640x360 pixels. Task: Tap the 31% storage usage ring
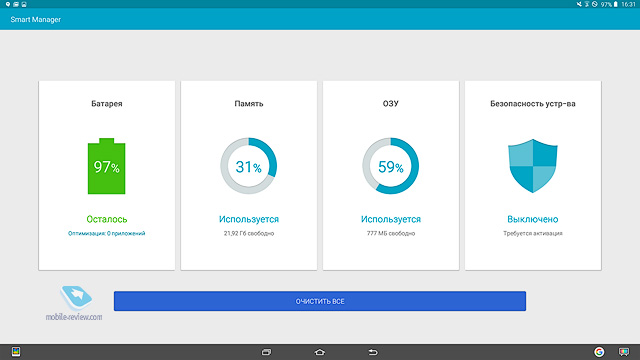tap(249, 166)
